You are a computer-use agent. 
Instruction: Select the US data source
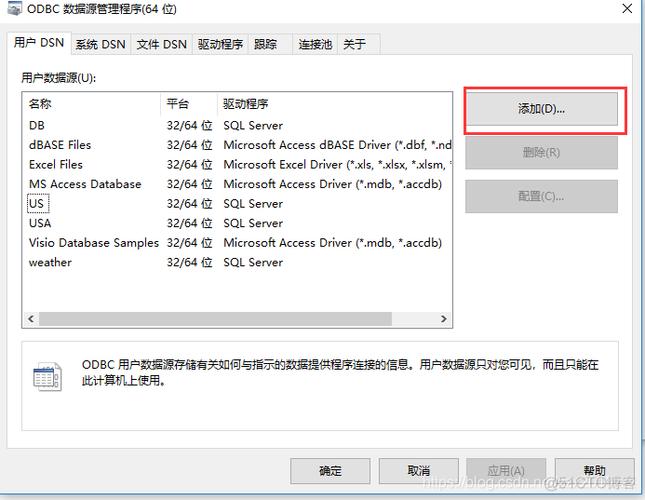pos(237,204)
